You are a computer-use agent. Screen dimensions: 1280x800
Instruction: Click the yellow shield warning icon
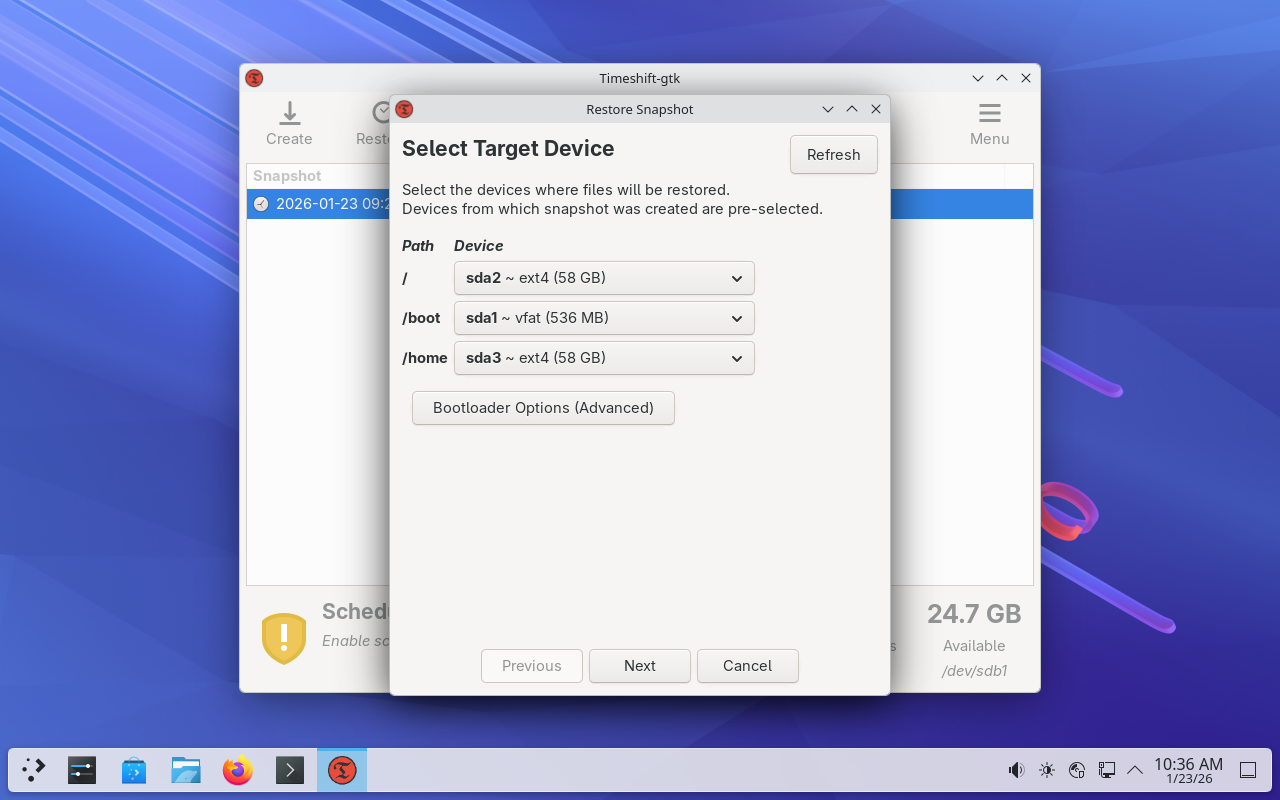tap(284, 638)
